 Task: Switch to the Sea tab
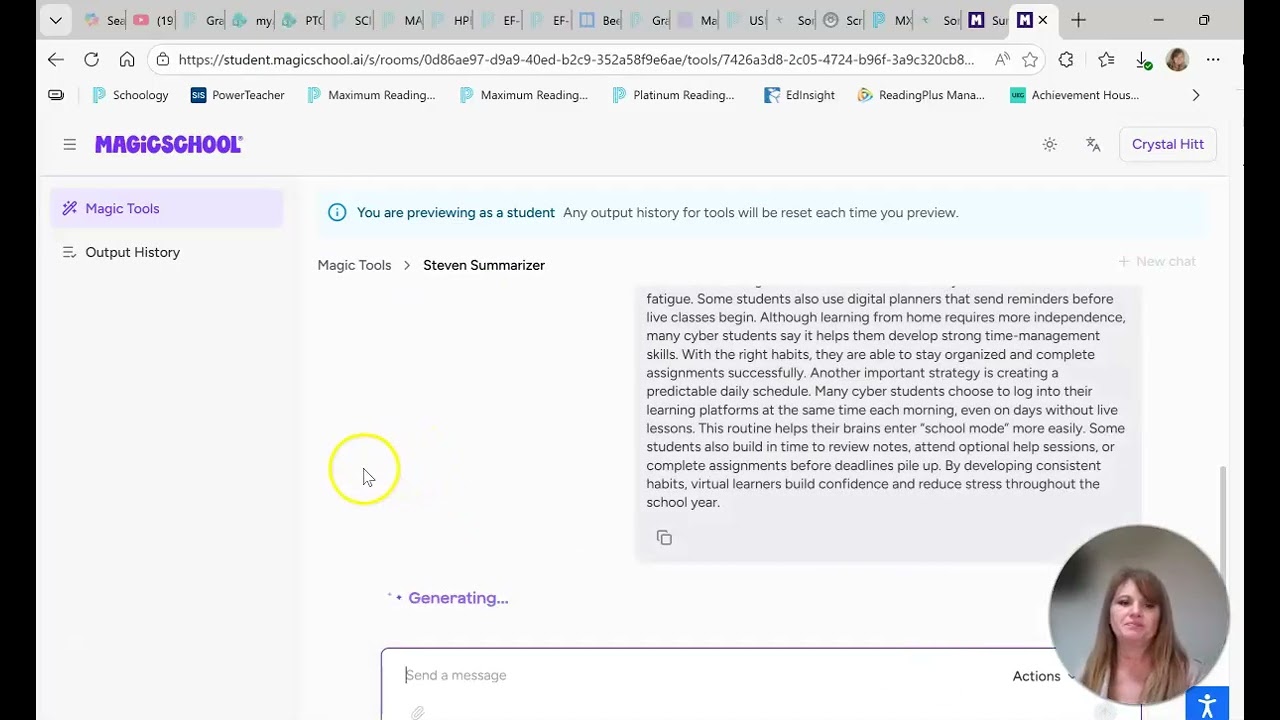[104, 20]
